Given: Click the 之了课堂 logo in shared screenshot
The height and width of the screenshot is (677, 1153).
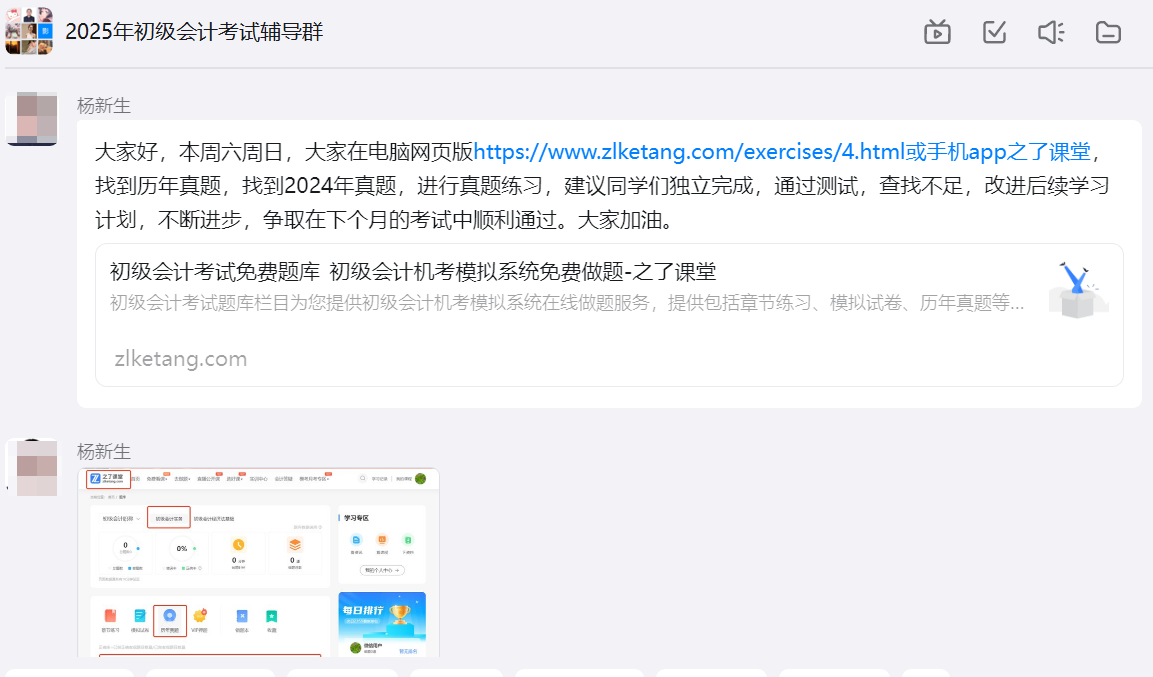Looking at the screenshot, I should coord(108,479).
